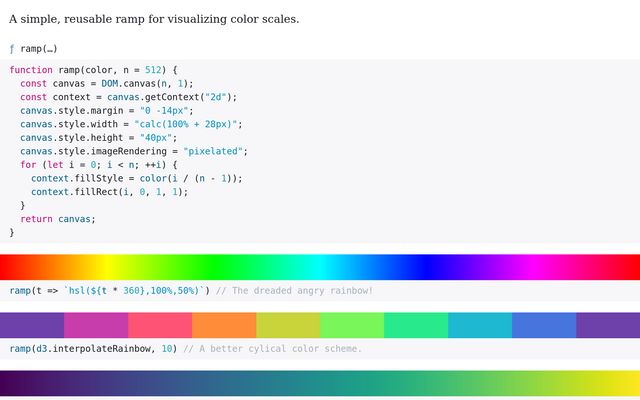Click the bright green swatch in the ten-step ramp
640x400 pixels.
coord(352,325)
